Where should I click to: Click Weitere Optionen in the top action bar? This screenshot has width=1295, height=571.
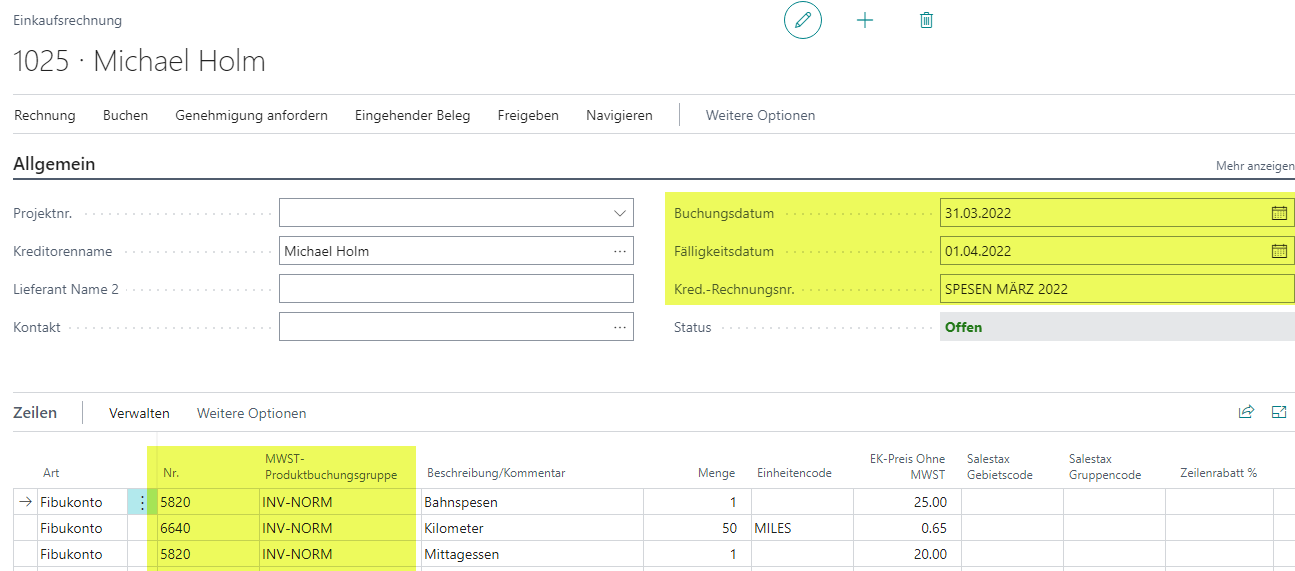760,115
